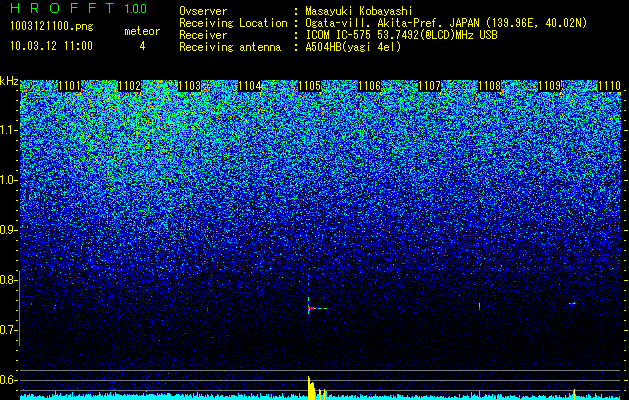Click the meteor count value 4
Image resolution: width=629 pixels, height=400 pixels.
tap(142, 46)
